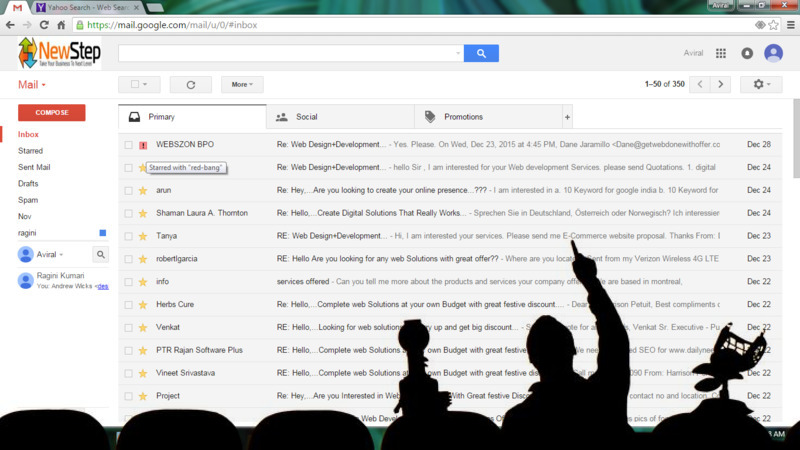Open the account profile avatar
This screenshot has width=800, height=450.
(773, 53)
